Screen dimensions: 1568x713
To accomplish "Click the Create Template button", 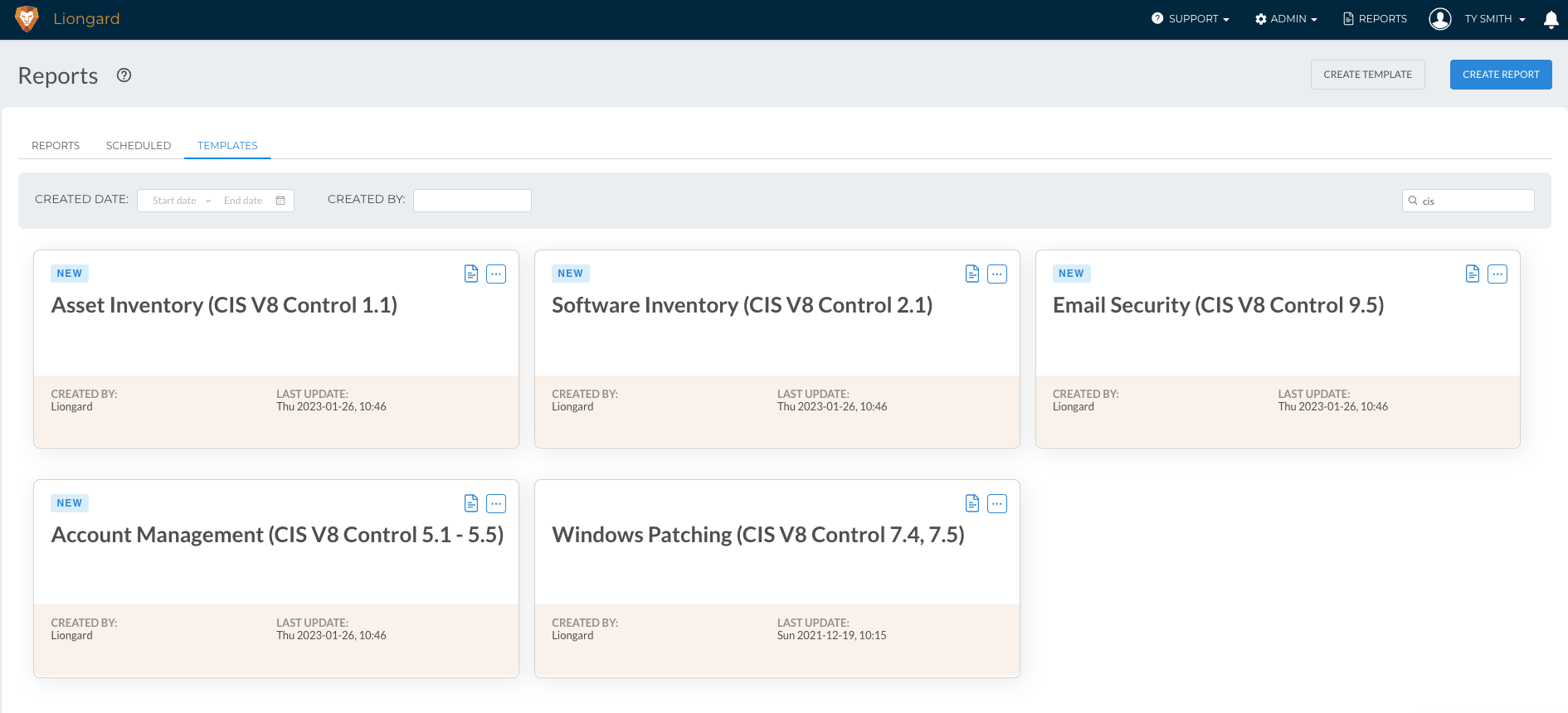I will click(x=1367, y=75).
